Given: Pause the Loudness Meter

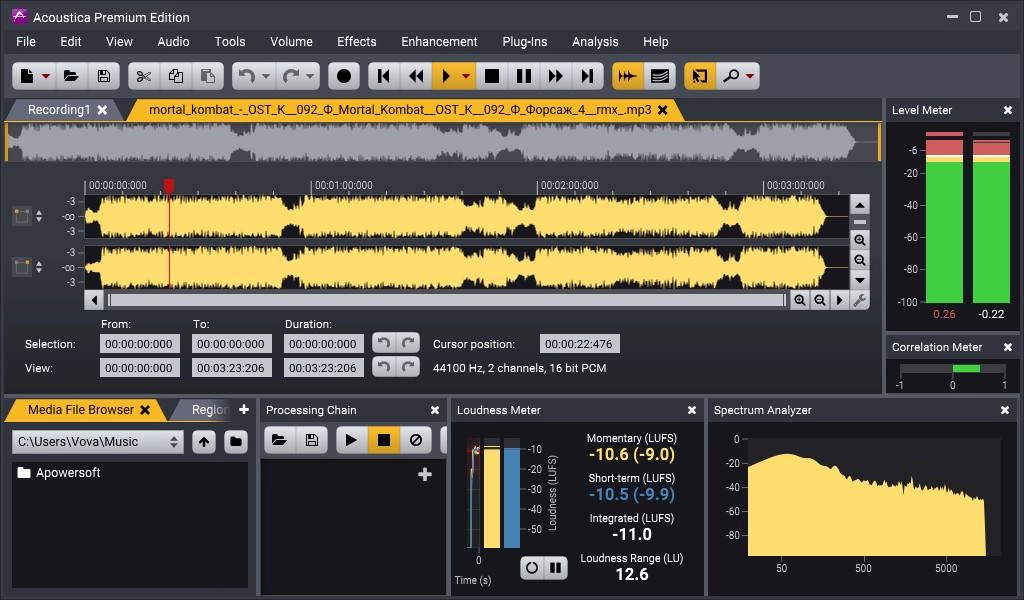Looking at the screenshot, I should click(556, 568).
